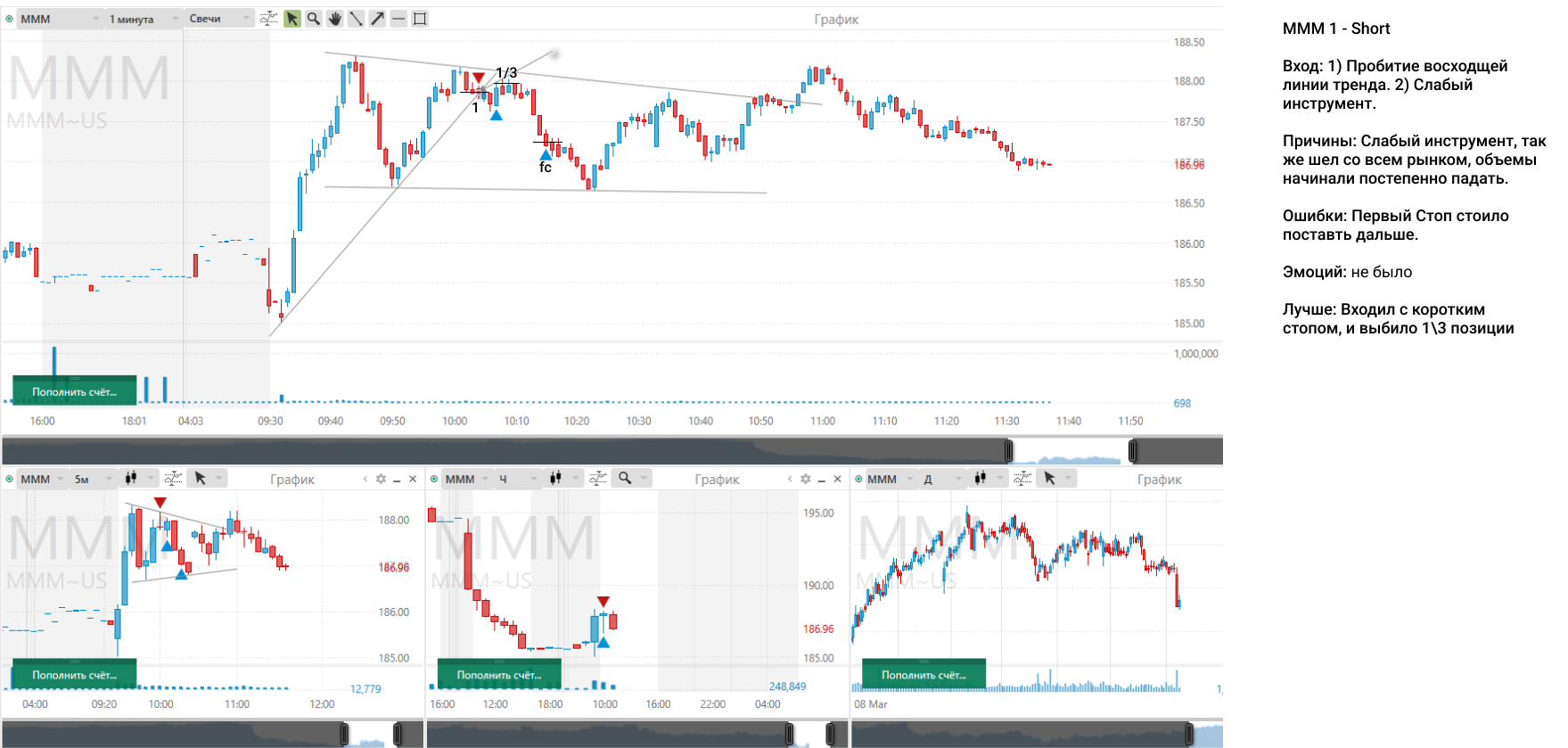The height and width of the screenshot is (748, 1568).
Task: Toggle green link indicator on 5м chart
Action: [10, 479]
